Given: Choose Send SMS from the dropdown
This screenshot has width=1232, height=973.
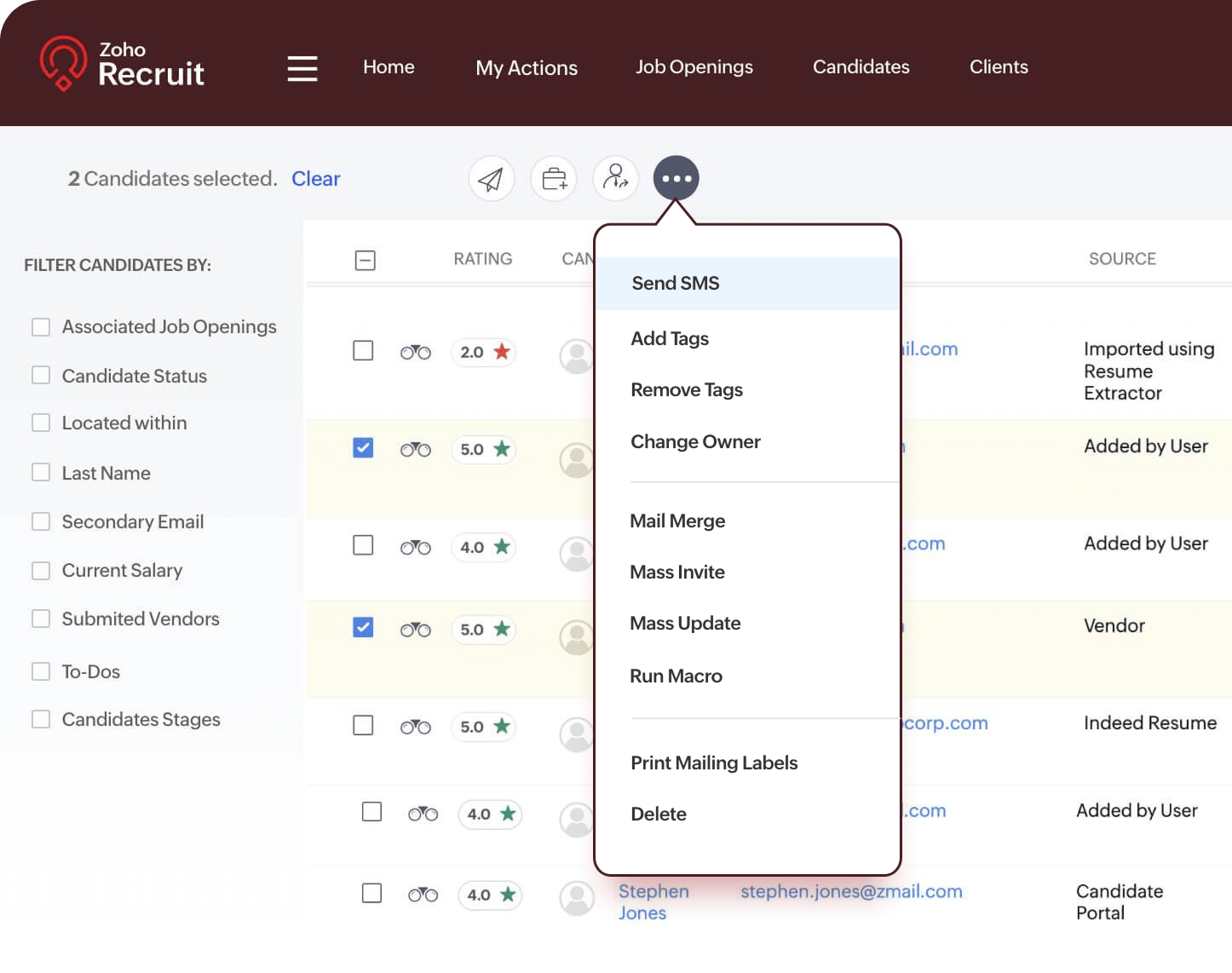Looking at the screenshot, I should (x=676, y=283).
